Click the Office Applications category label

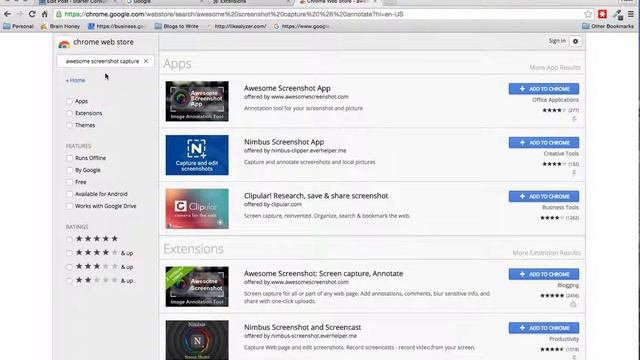pyautogui.click(x=555, y=100)
